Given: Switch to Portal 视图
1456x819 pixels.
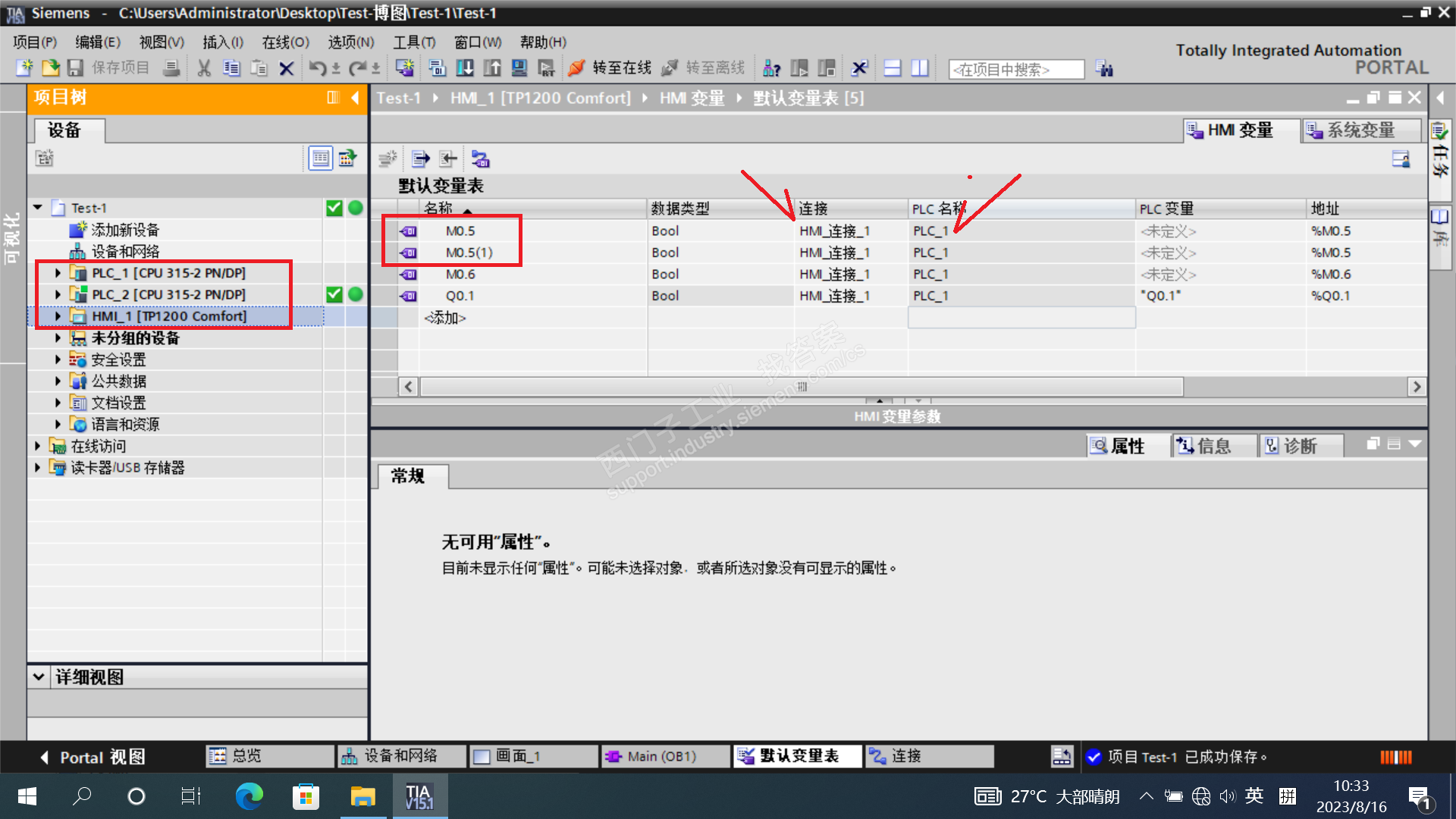Looking at the screenshot, I should point(91,757).
